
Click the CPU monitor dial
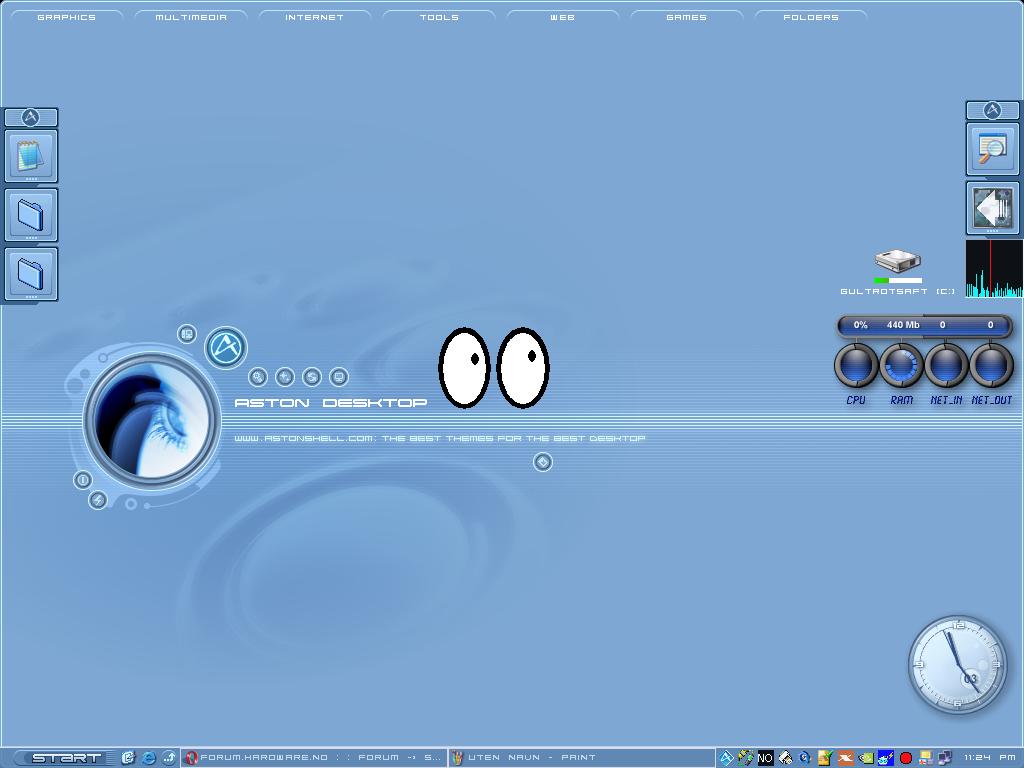[x=856, y=366]
